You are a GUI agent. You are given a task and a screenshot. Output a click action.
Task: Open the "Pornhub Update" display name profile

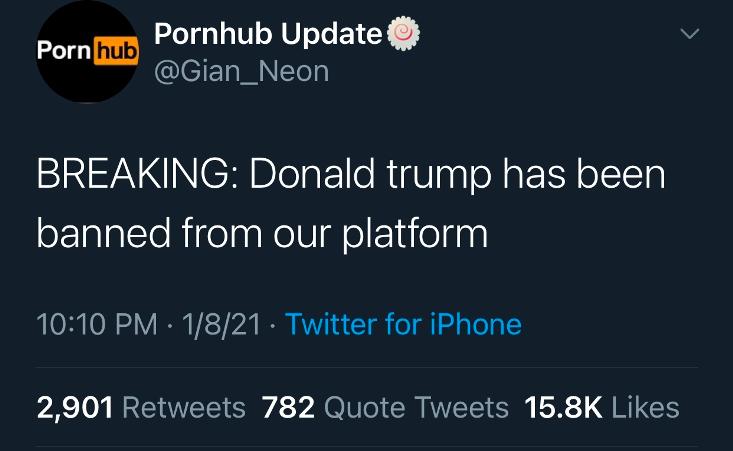pos(268,35)
